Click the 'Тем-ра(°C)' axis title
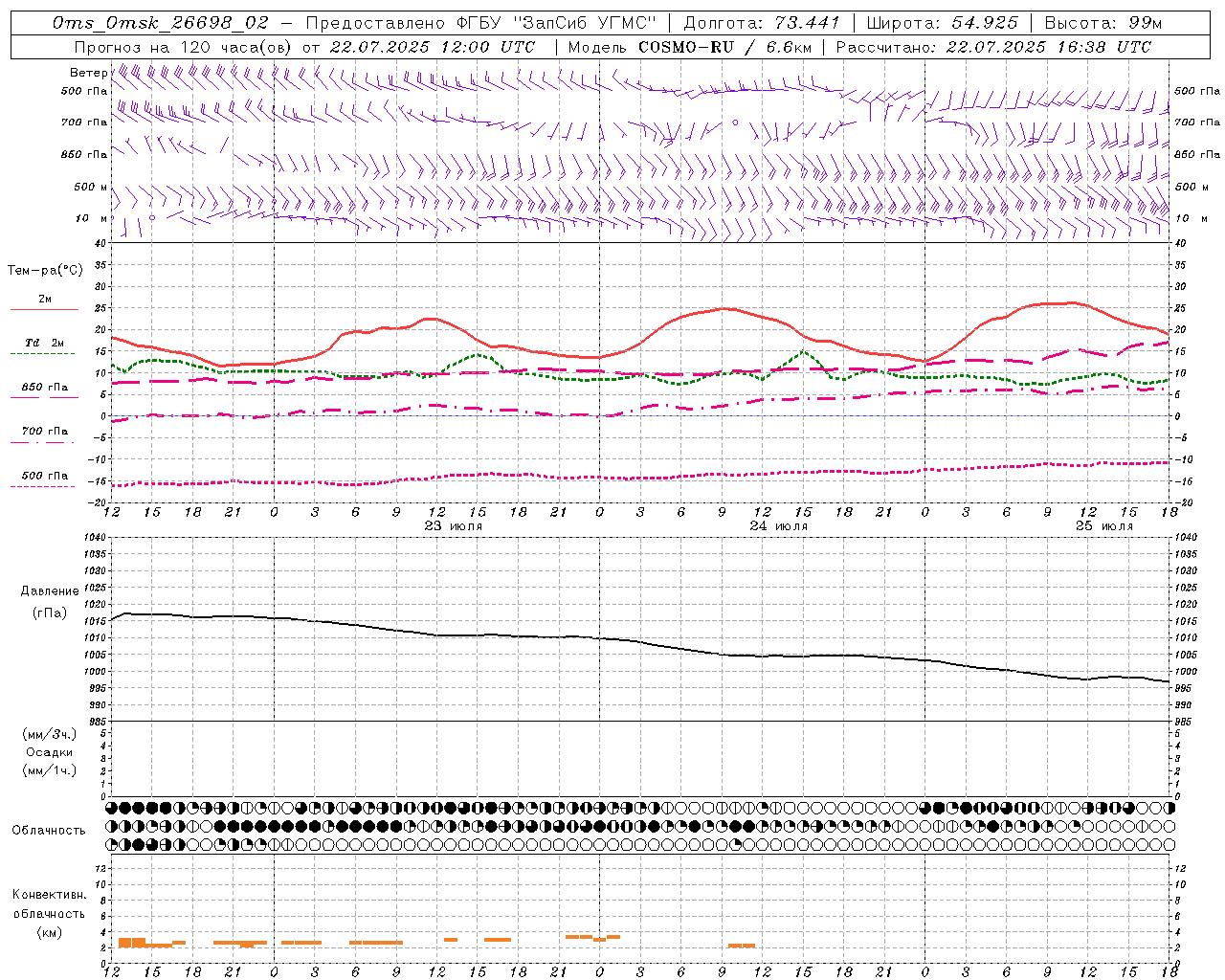This screenshot has width=1225, height=980. (45, 271)
